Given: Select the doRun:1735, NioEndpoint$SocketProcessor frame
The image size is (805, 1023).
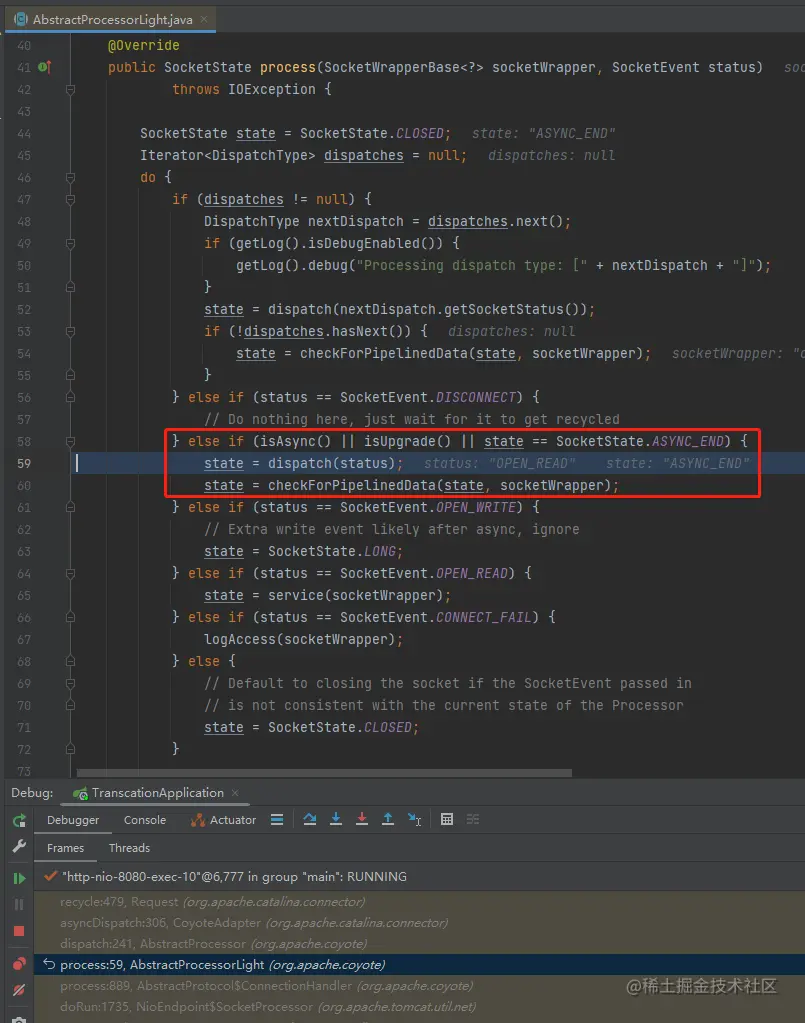Looking at the screenshot, I should (419, 1006).
